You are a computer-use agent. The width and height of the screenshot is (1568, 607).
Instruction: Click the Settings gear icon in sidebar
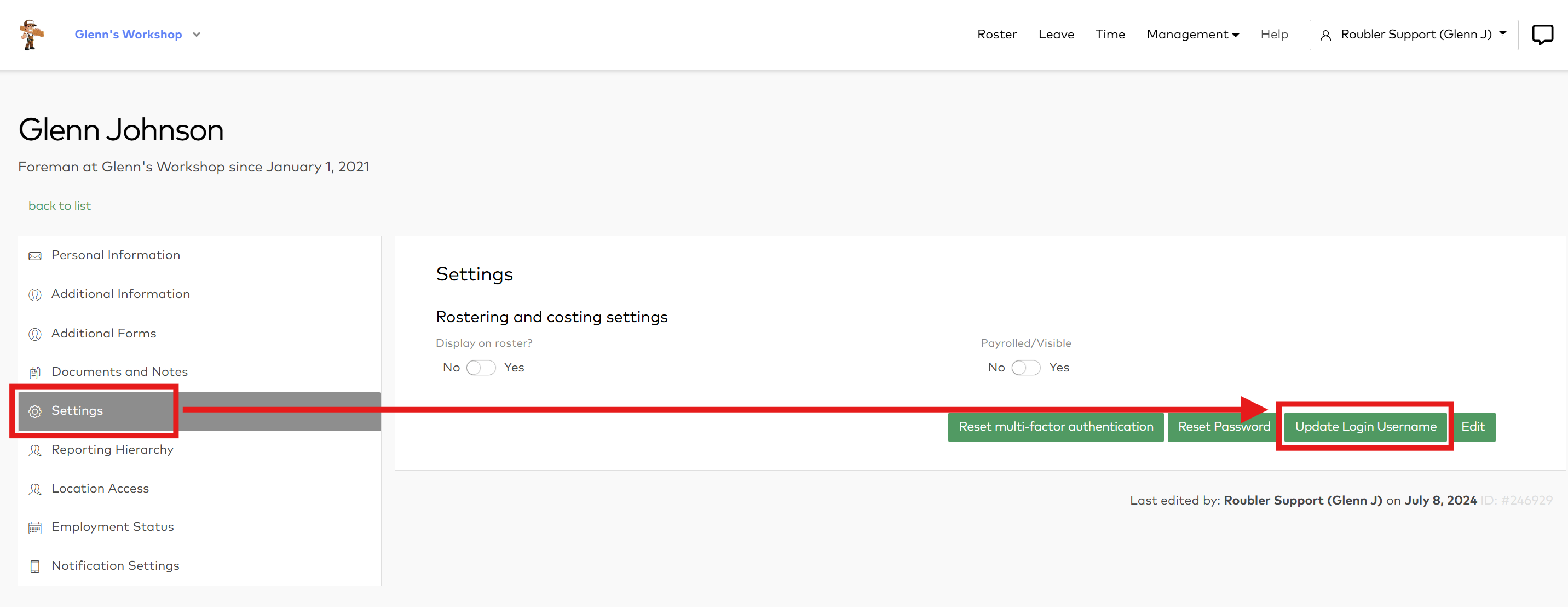[35, 411]
